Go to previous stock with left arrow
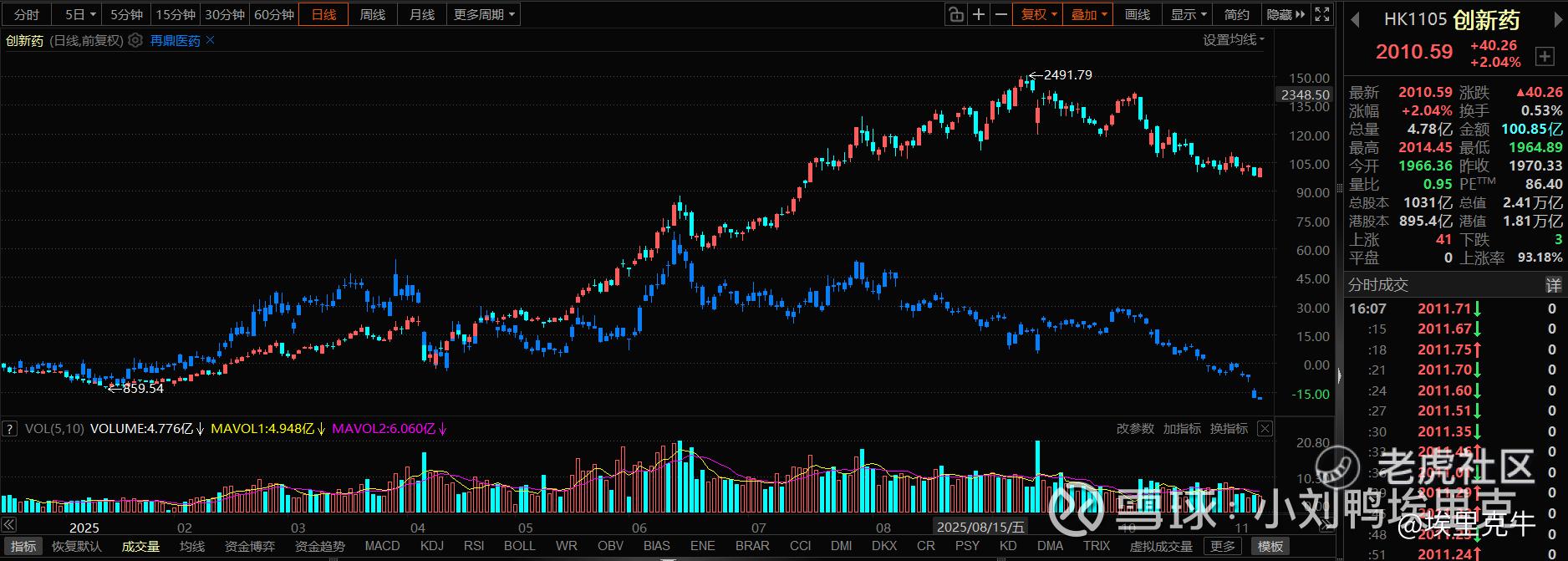 pyautogui.click(x=1356, y=20)
